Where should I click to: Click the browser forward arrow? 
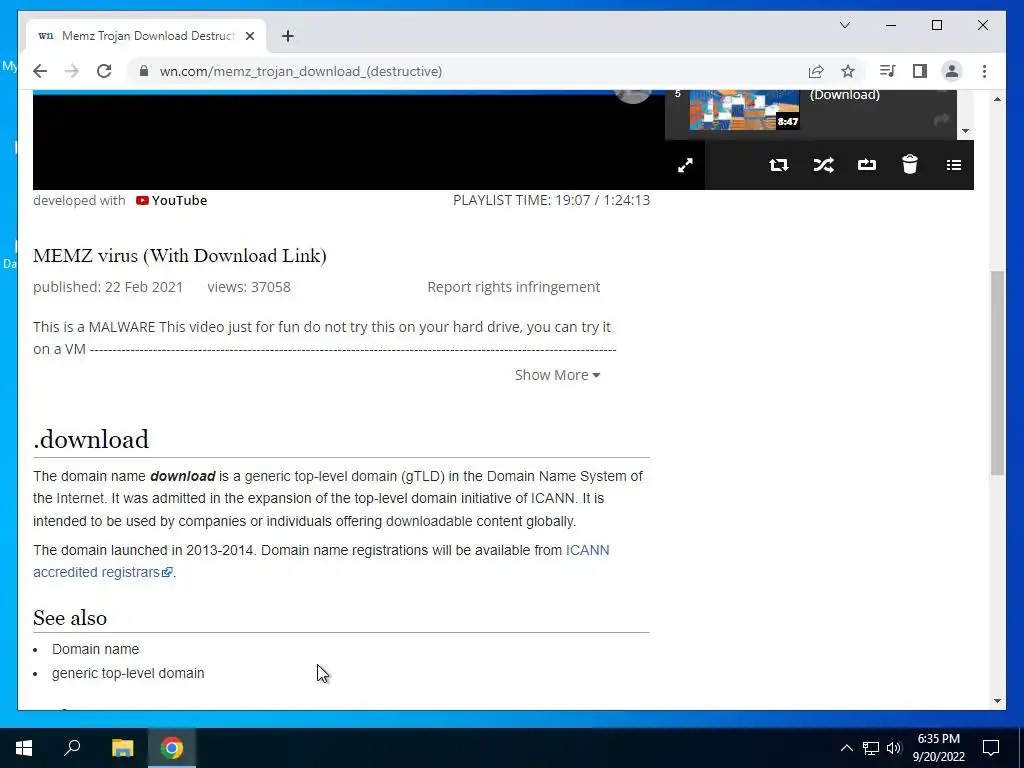click(x=72, y=71)
